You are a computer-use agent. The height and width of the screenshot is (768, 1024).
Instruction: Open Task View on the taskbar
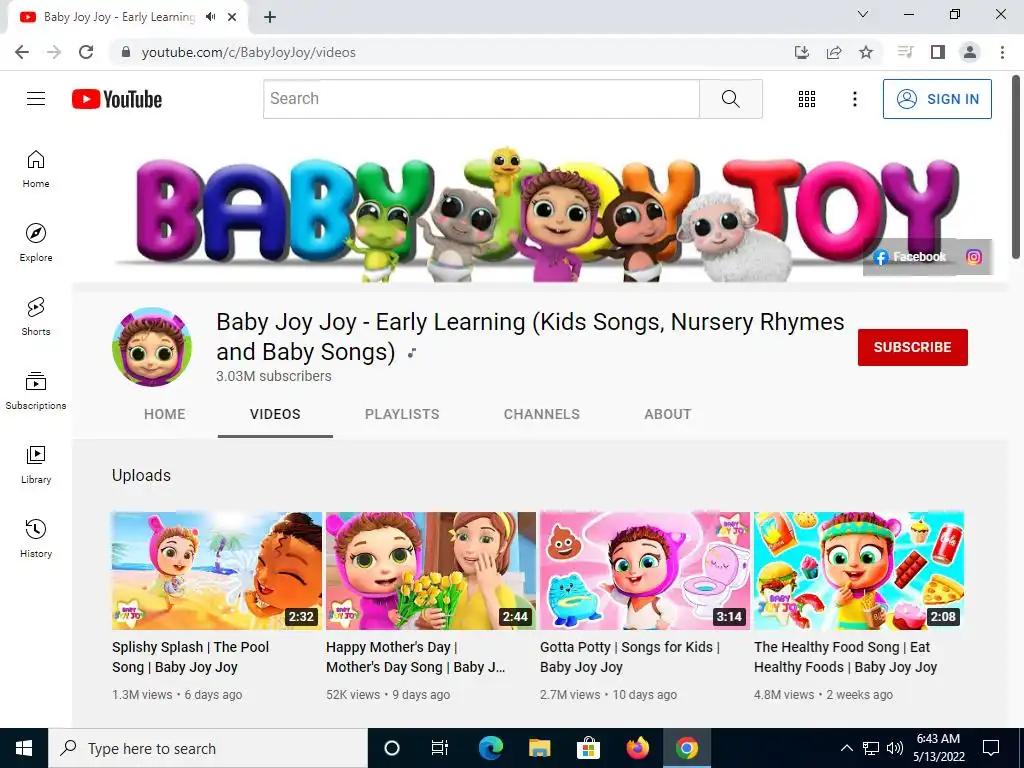(440, 748)
